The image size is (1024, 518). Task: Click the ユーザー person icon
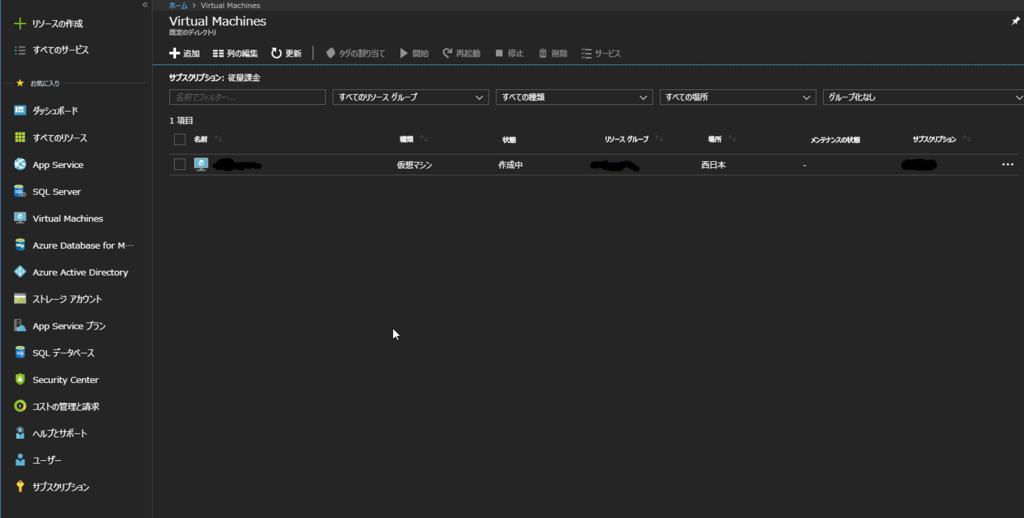(x=20, y=460)
